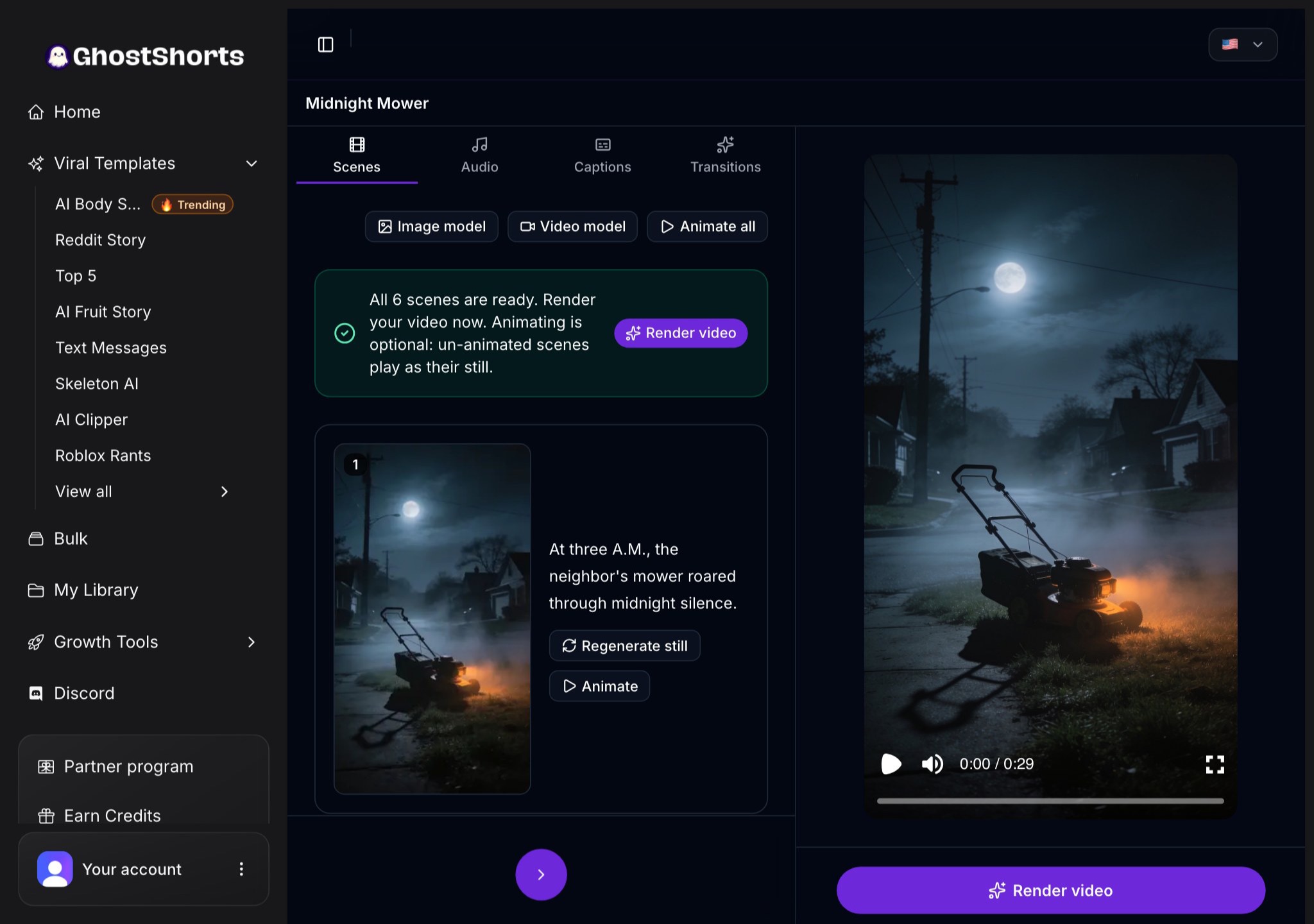Viewport: 1314px width, 924px height.
Task: Open the language flag dropdown
Action: 1243,44
